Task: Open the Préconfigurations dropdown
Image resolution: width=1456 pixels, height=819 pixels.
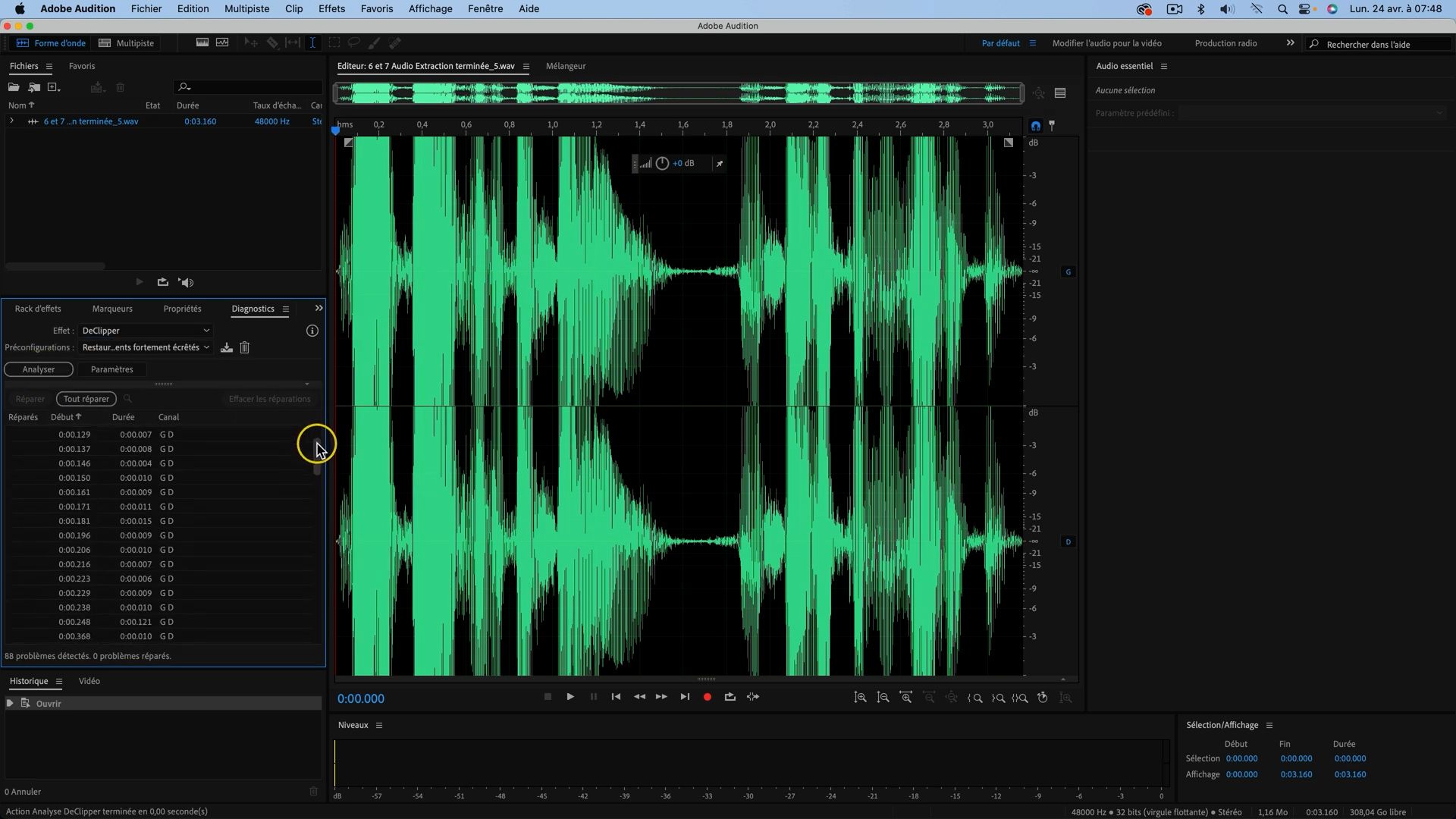Action: click(x=146, y=347)
